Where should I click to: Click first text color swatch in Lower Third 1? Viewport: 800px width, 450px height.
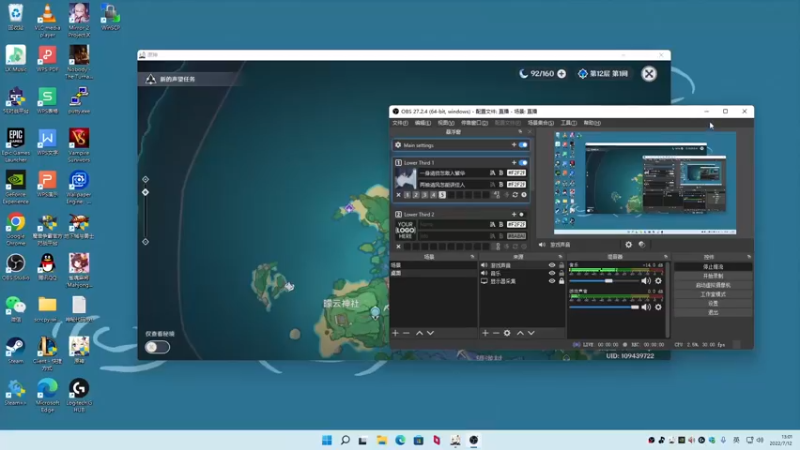tap(516, 173)
